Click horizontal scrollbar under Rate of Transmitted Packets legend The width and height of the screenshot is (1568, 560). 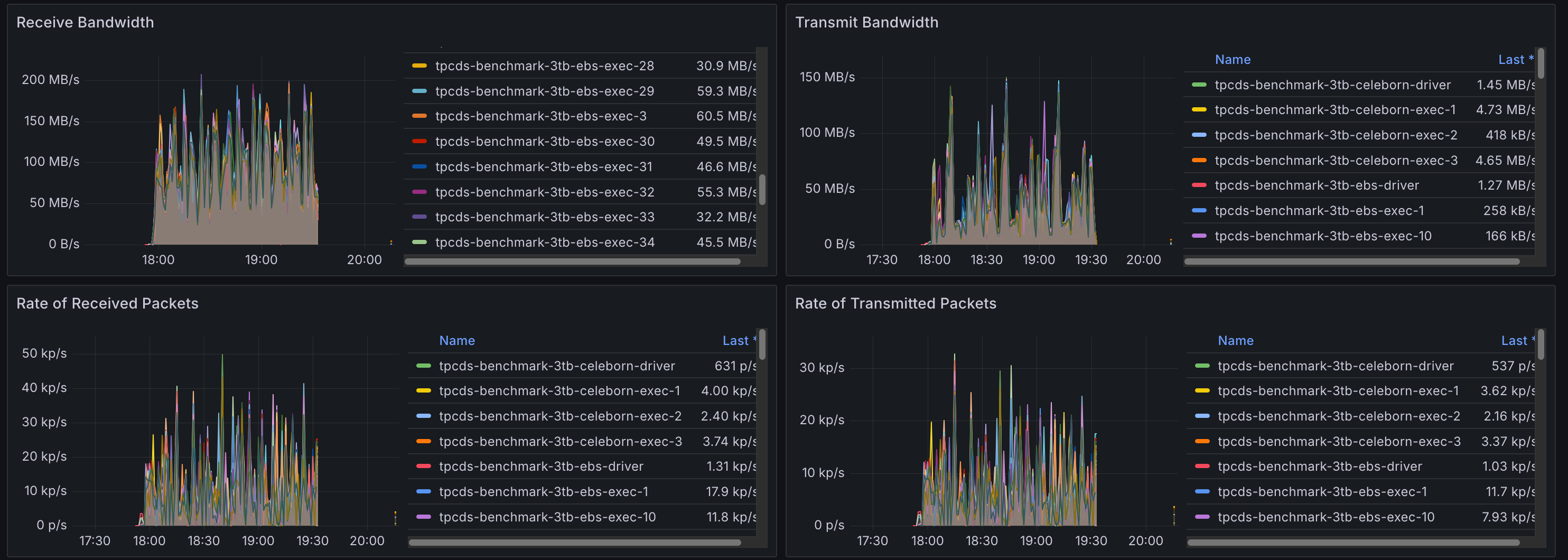coord(1352,543)
